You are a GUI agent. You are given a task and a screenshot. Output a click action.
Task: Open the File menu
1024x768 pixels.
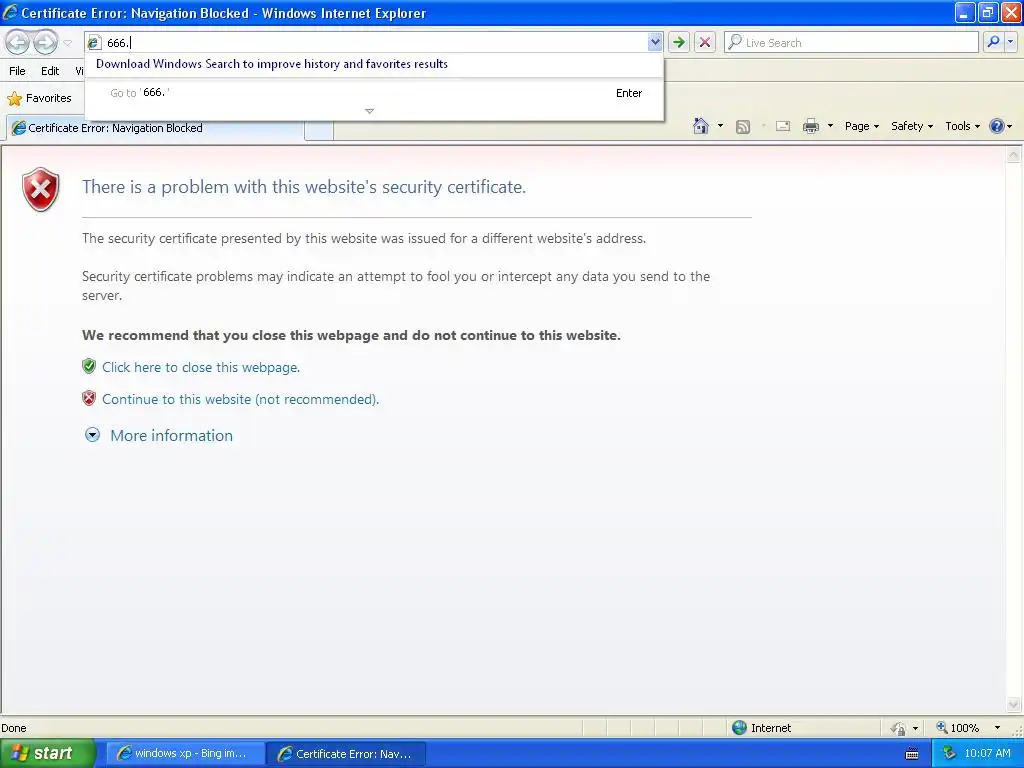18,71
